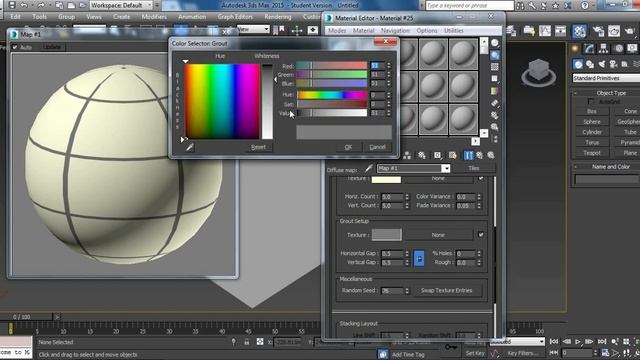The image size is (640, 360).
Task: Open Modify tab in command panel
Action: (x=589, y=49)
